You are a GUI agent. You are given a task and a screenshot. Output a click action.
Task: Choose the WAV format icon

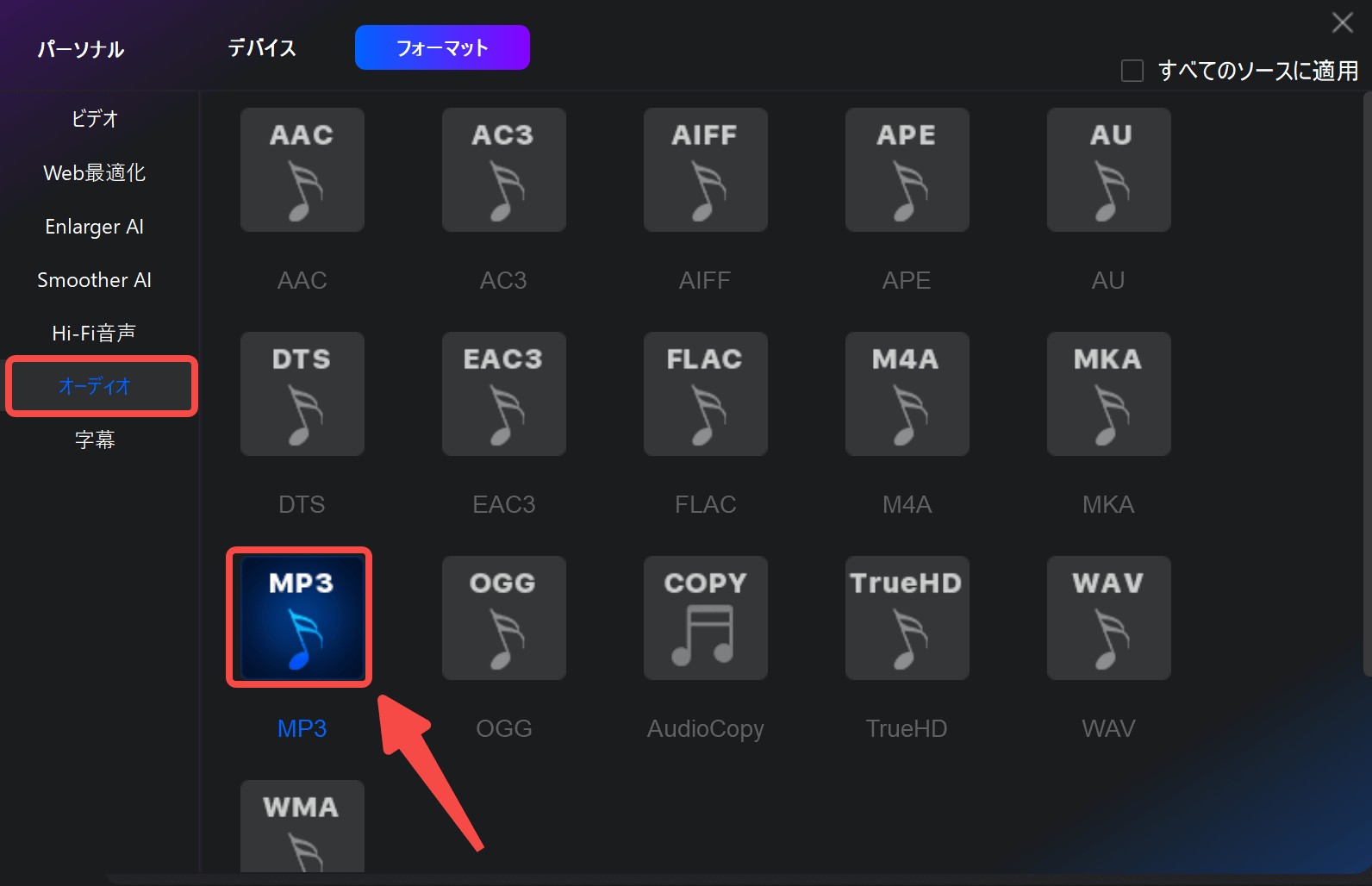click(x=1108, y=618)
